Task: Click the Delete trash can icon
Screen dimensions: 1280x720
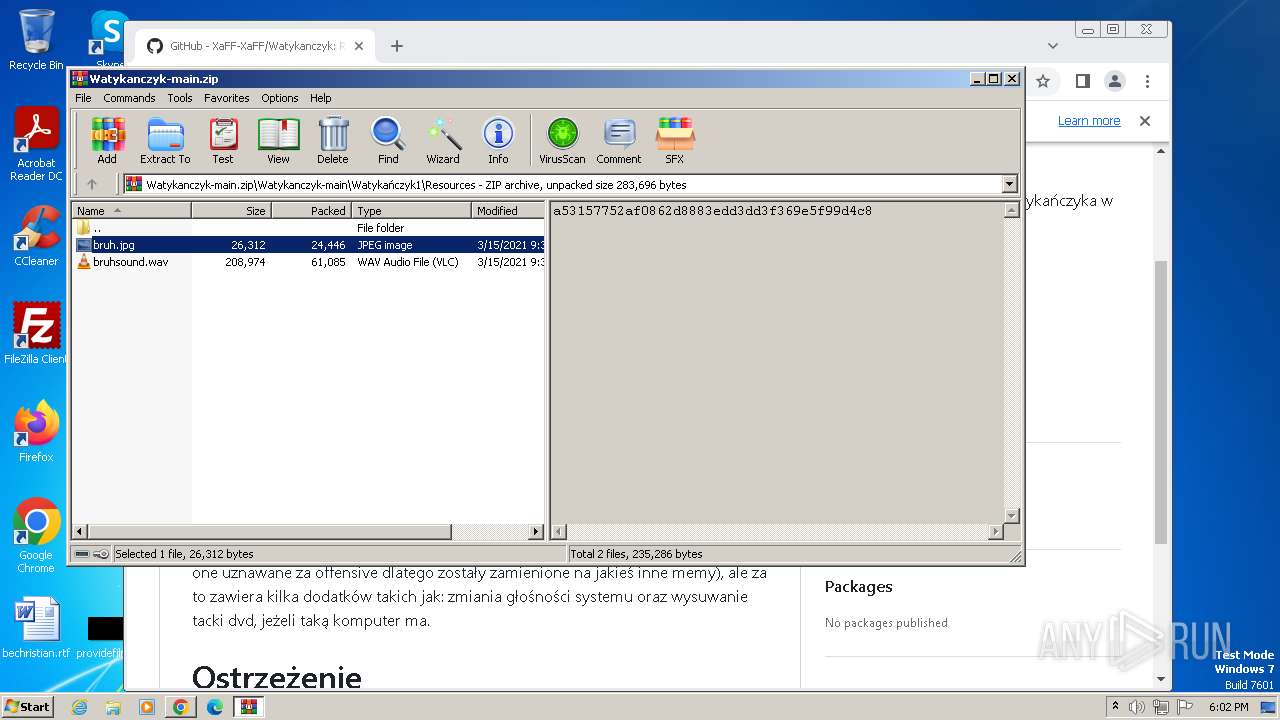Action: [x=333, y=140]
